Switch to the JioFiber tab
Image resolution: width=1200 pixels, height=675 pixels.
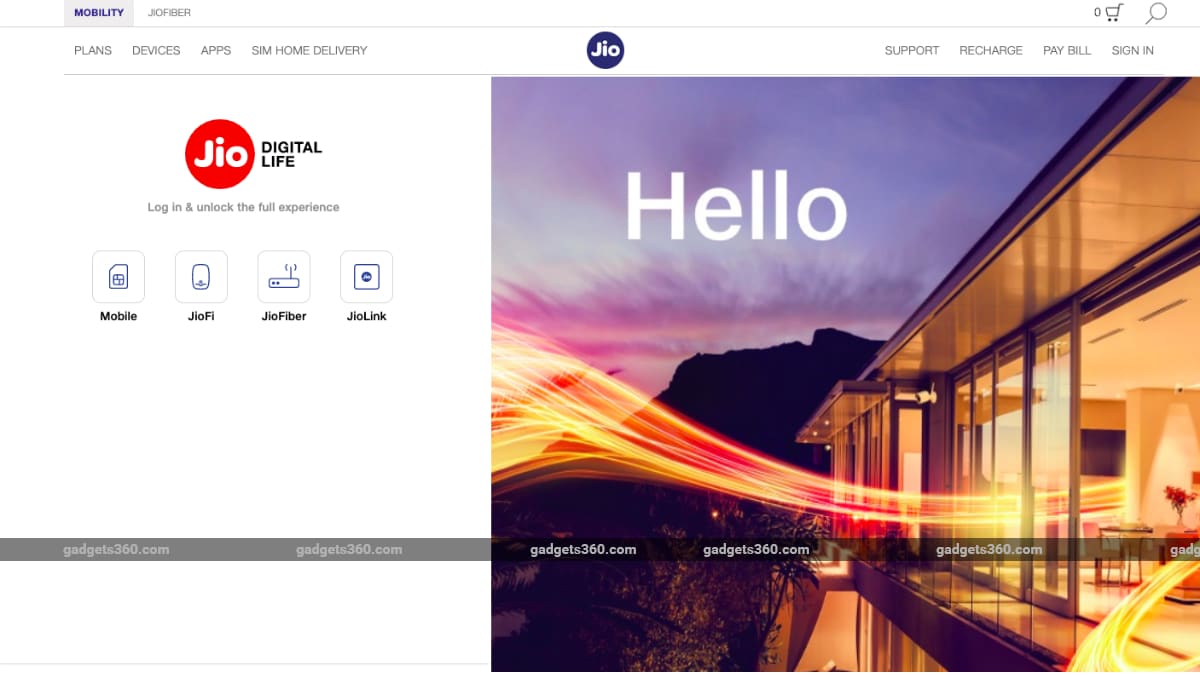169,13
